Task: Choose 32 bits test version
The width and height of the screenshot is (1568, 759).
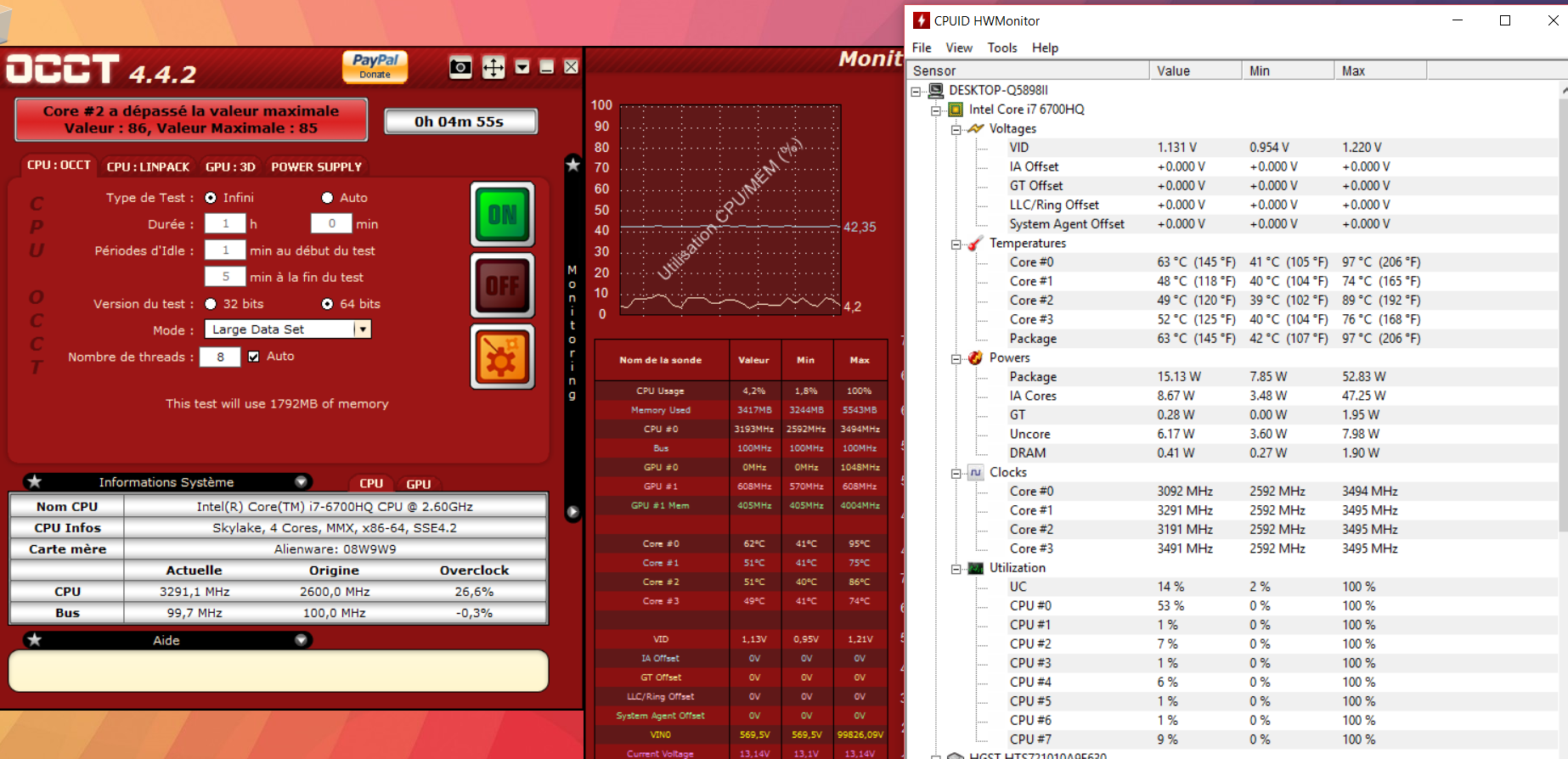Action: 211,304
